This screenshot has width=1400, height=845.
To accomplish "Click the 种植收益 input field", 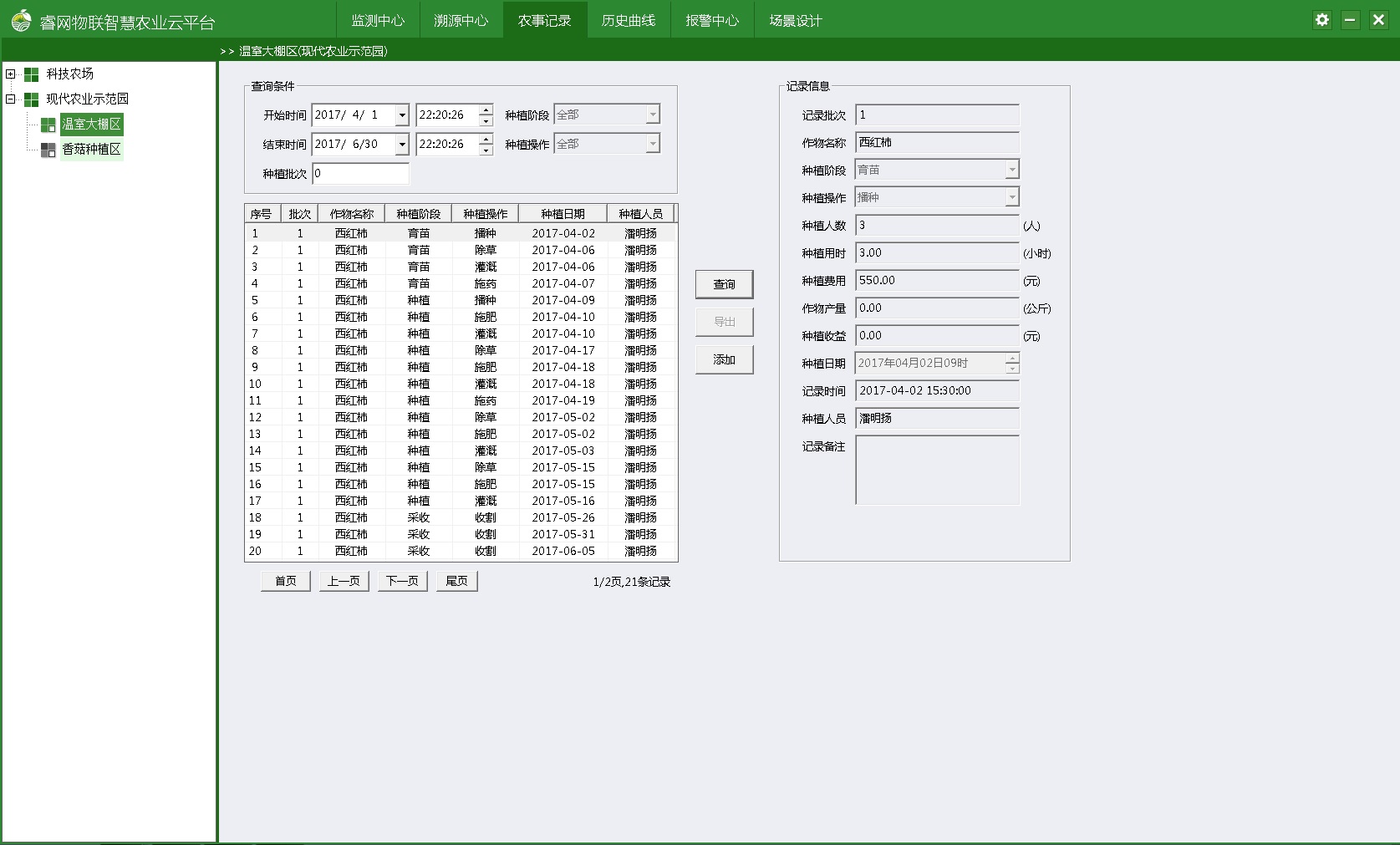I will pos(937,335).
